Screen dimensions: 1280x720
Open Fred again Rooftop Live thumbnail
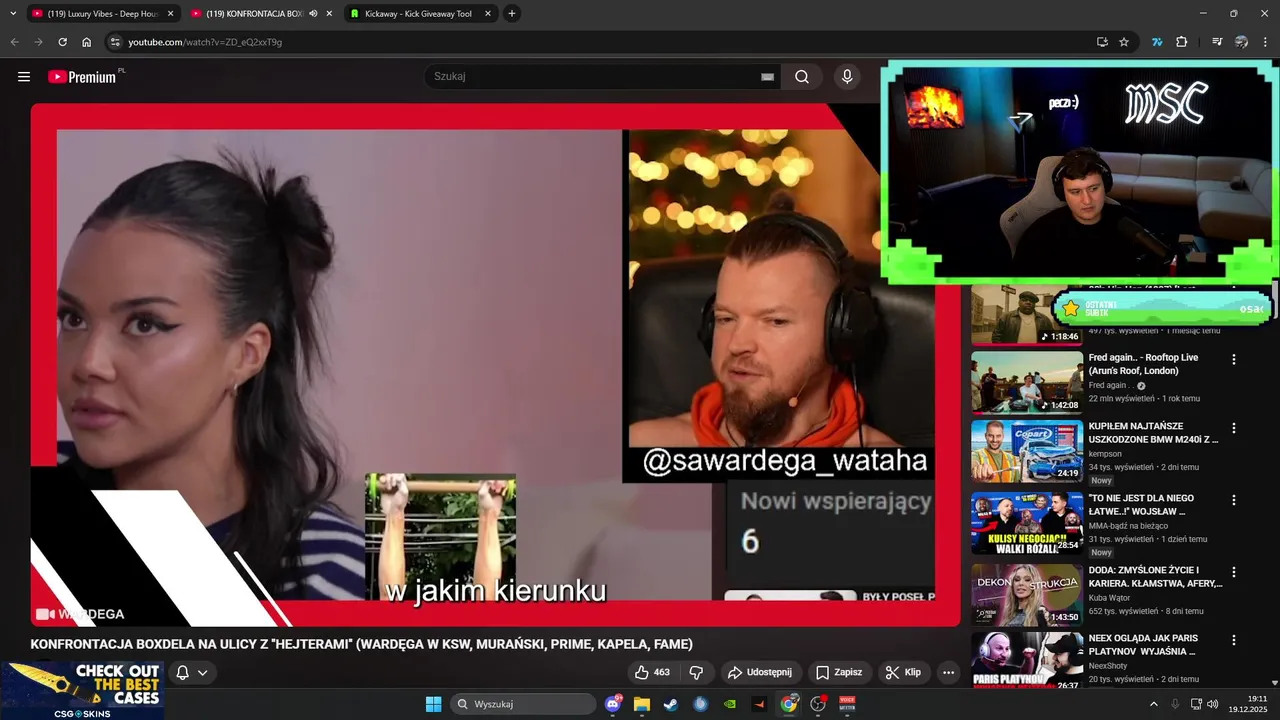coord(1027,382)
